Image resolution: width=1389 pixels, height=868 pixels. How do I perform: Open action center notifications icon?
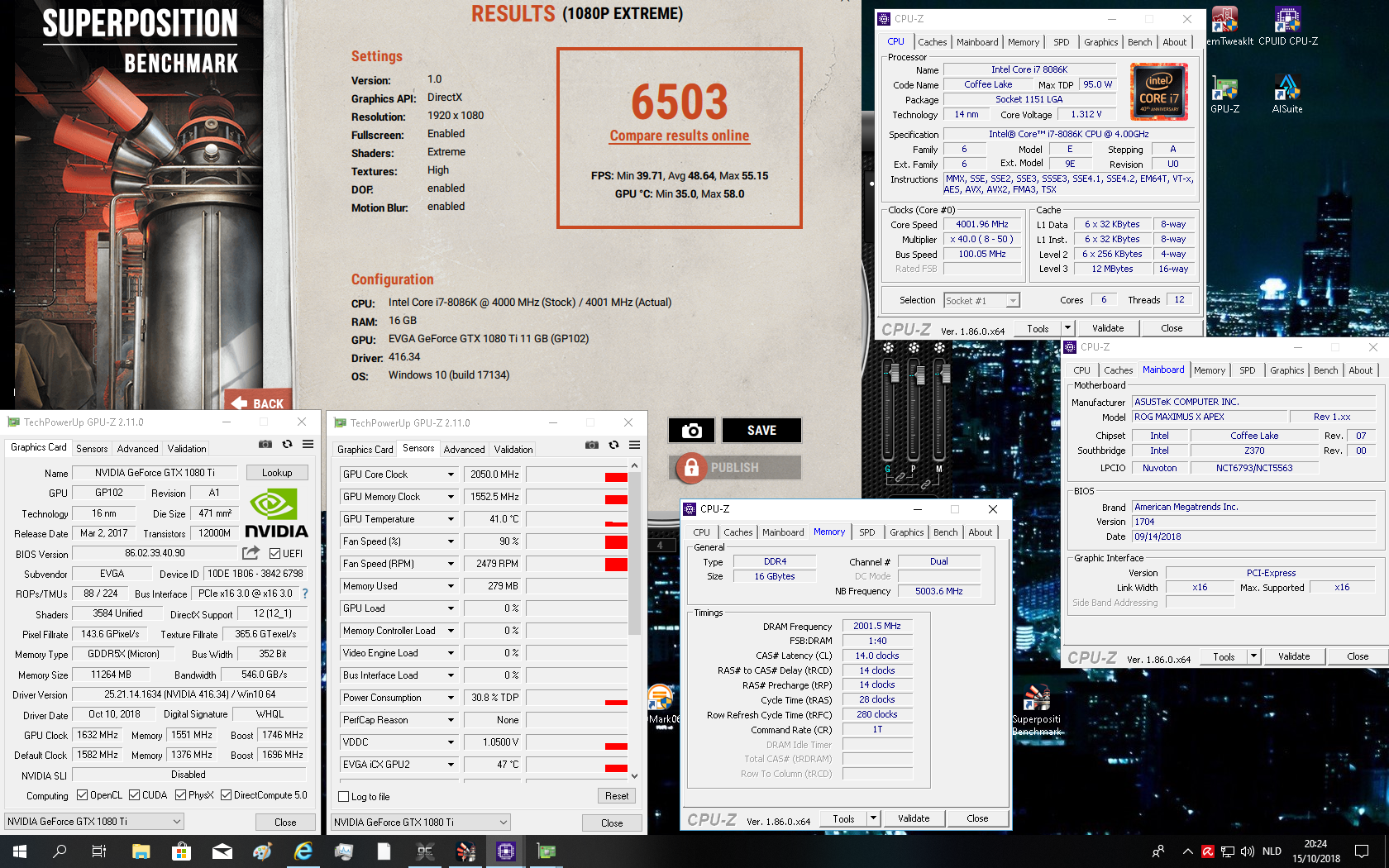click(x=1362, y=851)
